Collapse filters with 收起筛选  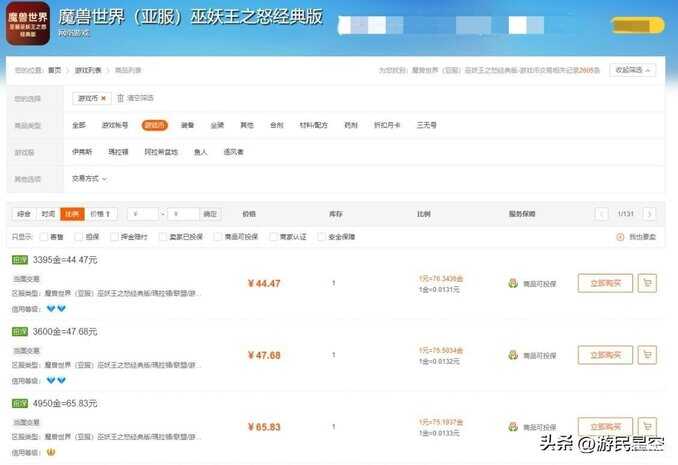633,70
